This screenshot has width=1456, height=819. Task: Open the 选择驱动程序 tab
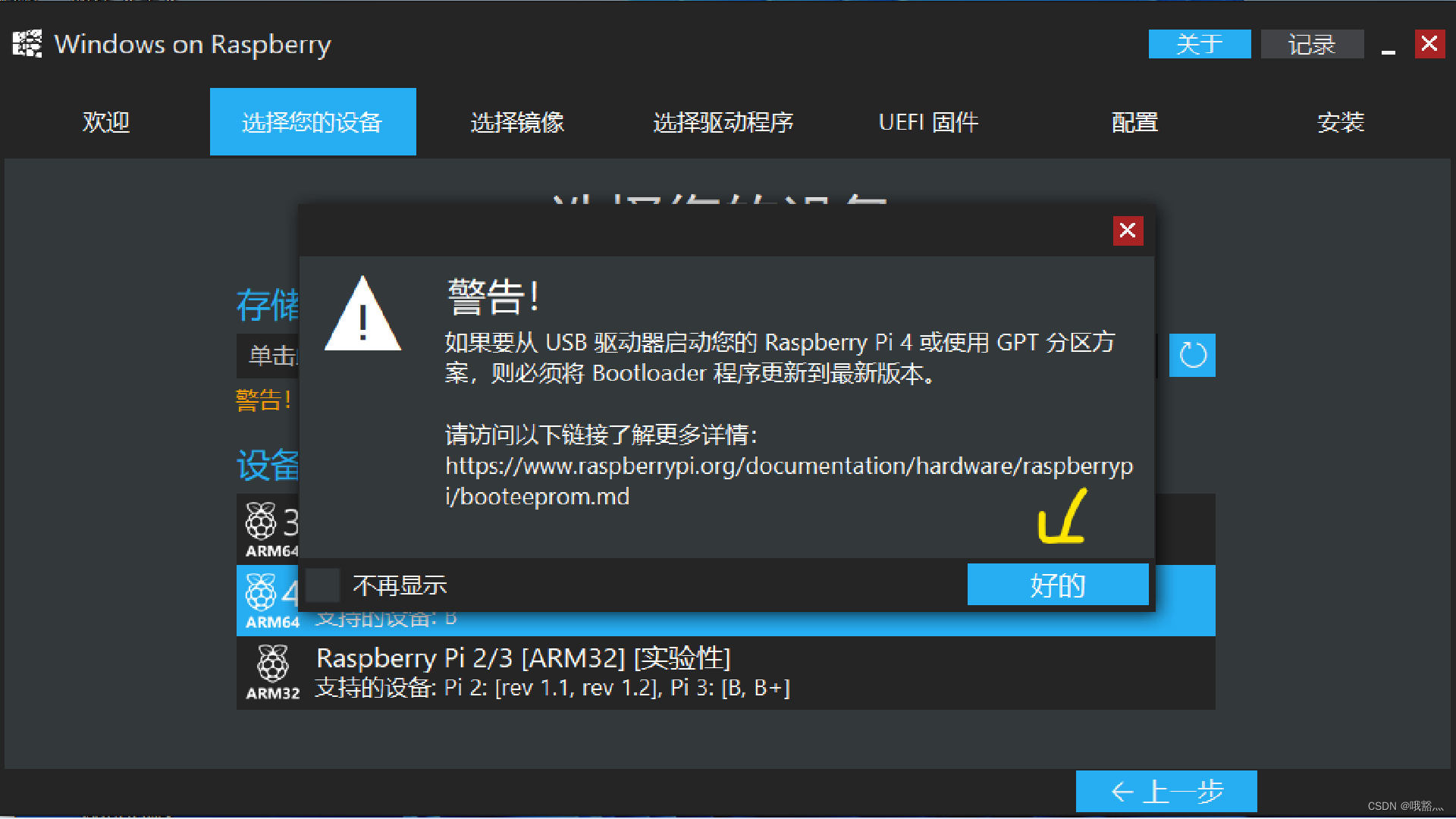723,122
